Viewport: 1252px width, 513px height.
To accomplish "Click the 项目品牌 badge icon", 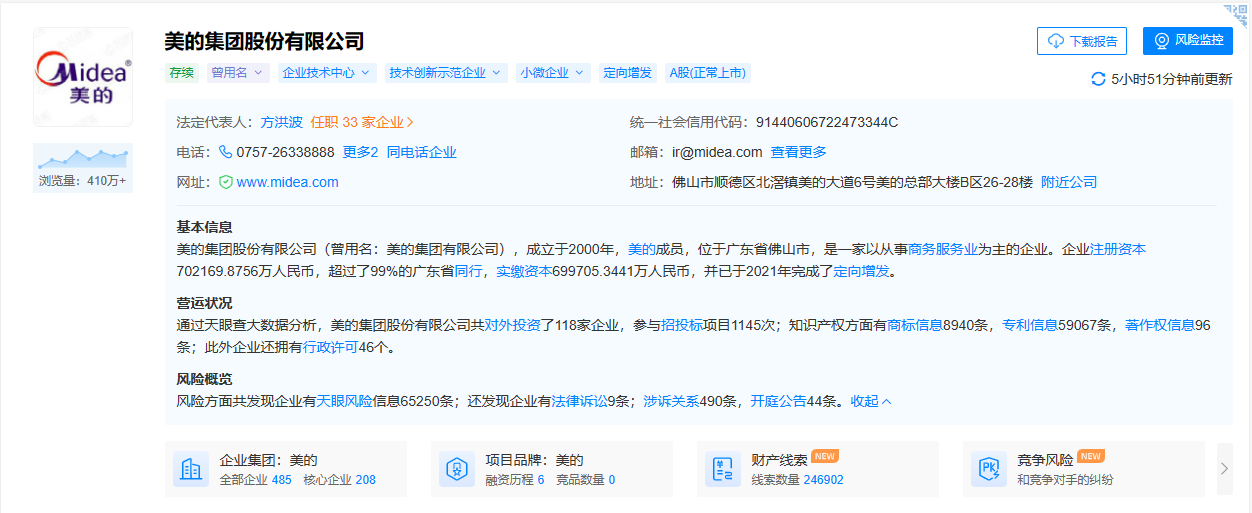I will [457, 469].
